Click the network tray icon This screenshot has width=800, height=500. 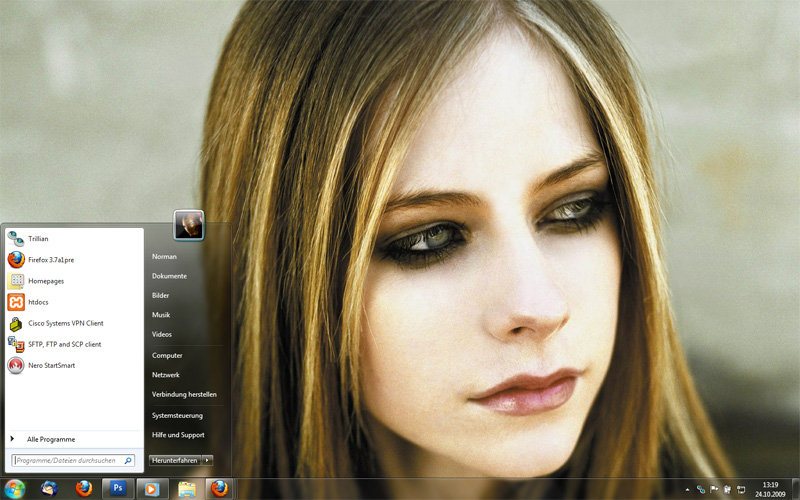tap(741, 490)
